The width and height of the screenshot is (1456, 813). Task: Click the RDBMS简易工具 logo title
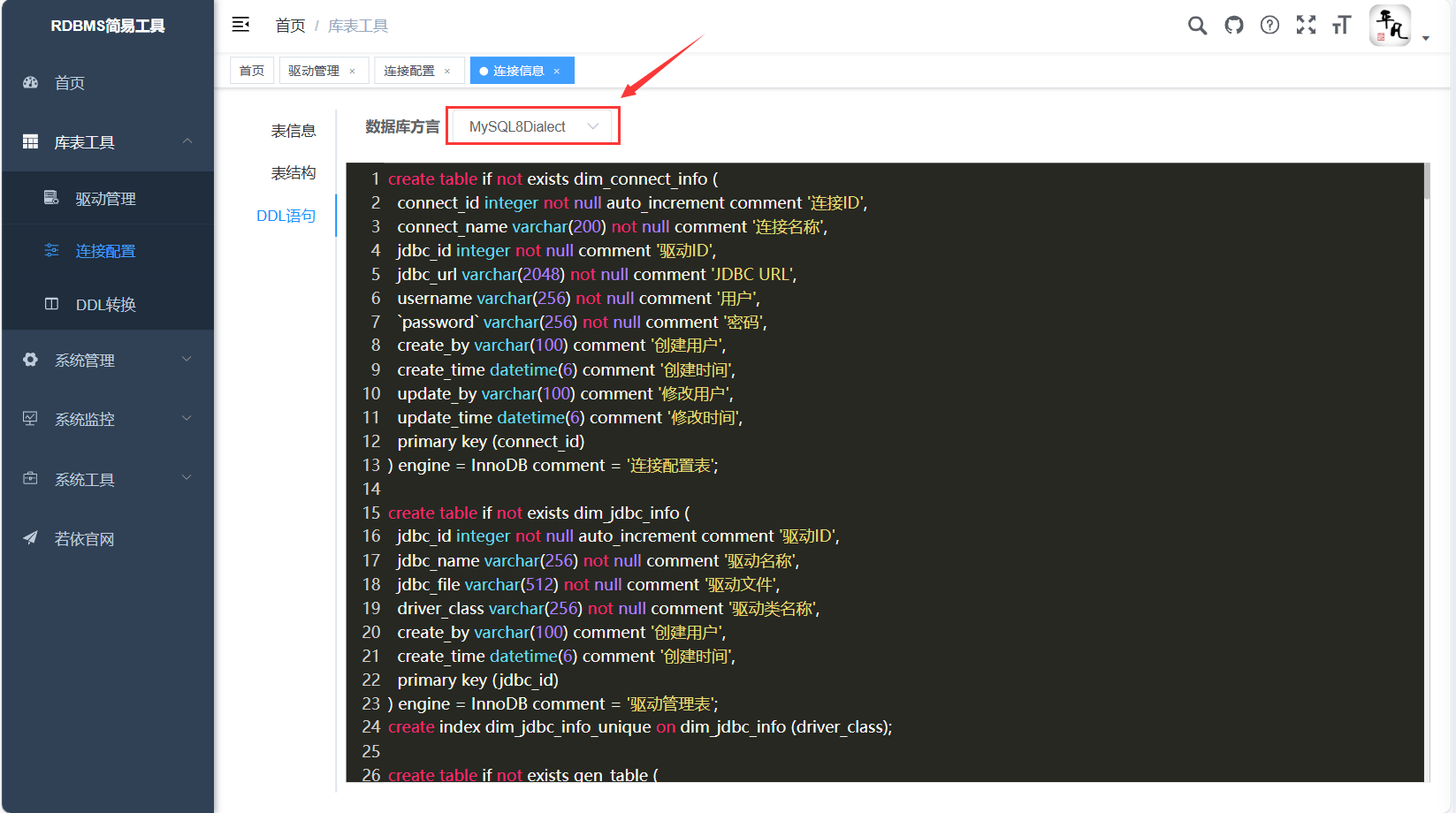[108, 26]
